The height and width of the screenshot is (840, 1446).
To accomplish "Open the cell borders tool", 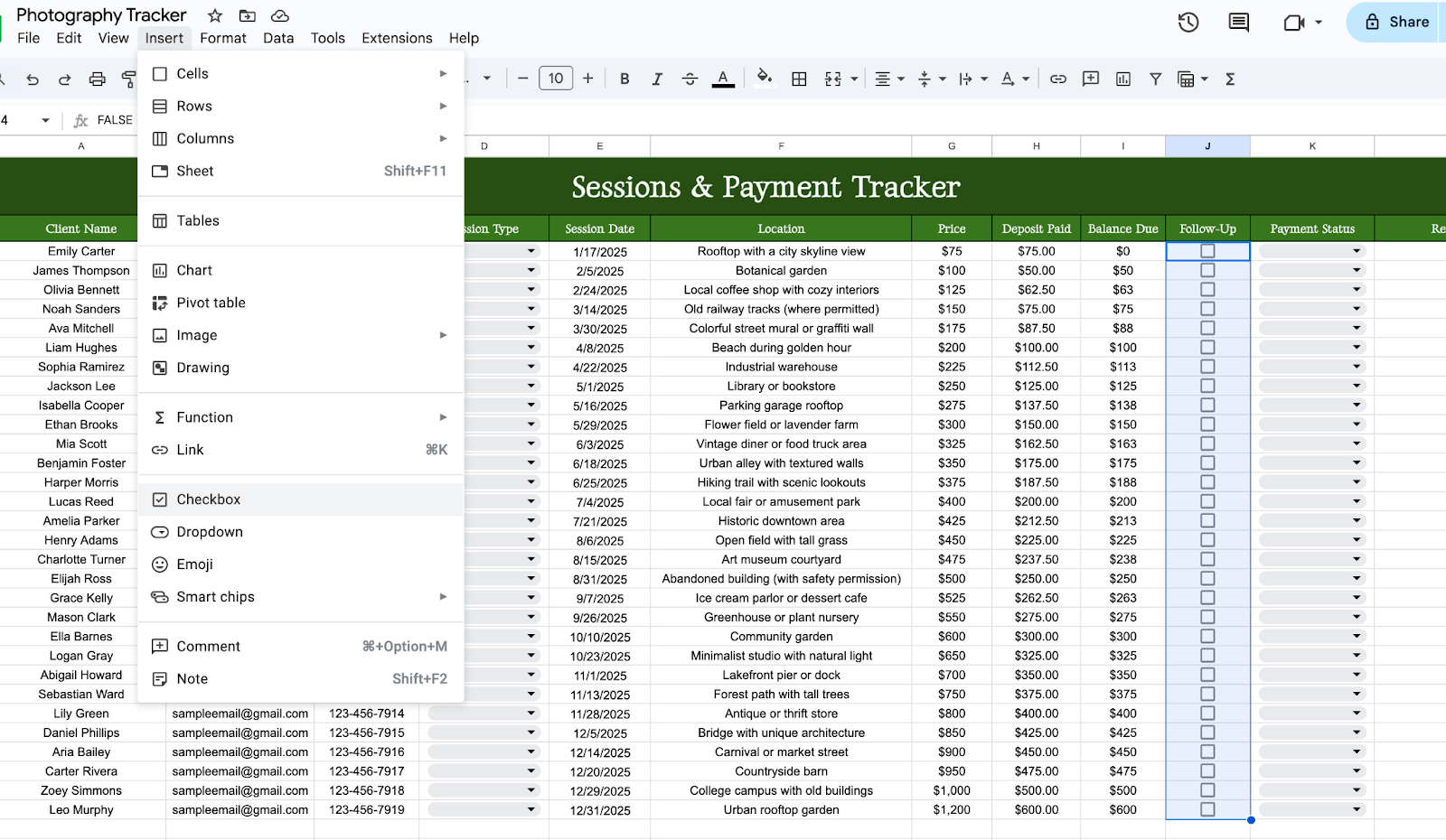I will pos(799,79).
